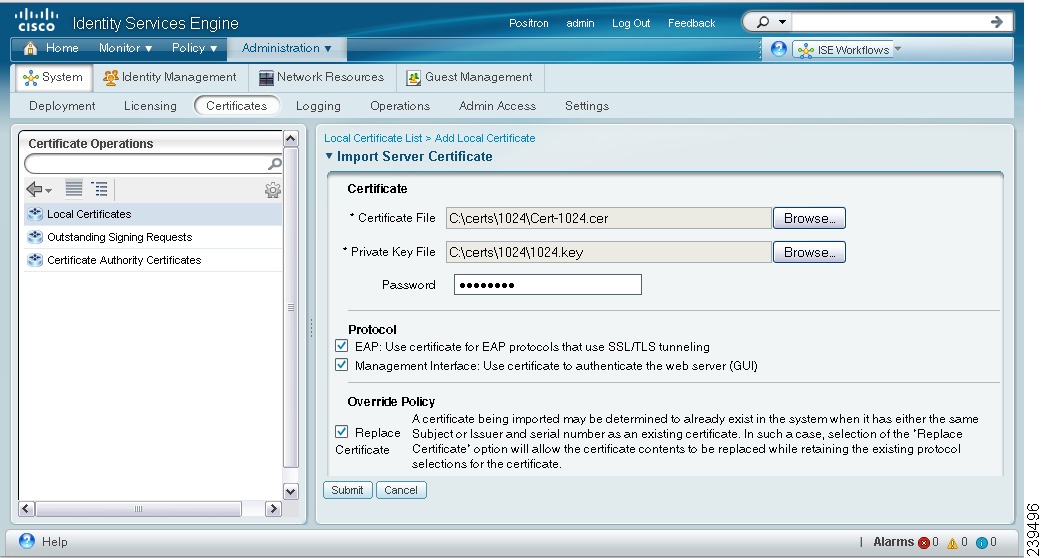Click the Cisco logo
The image size is (1044, 558).
(37, 20)
